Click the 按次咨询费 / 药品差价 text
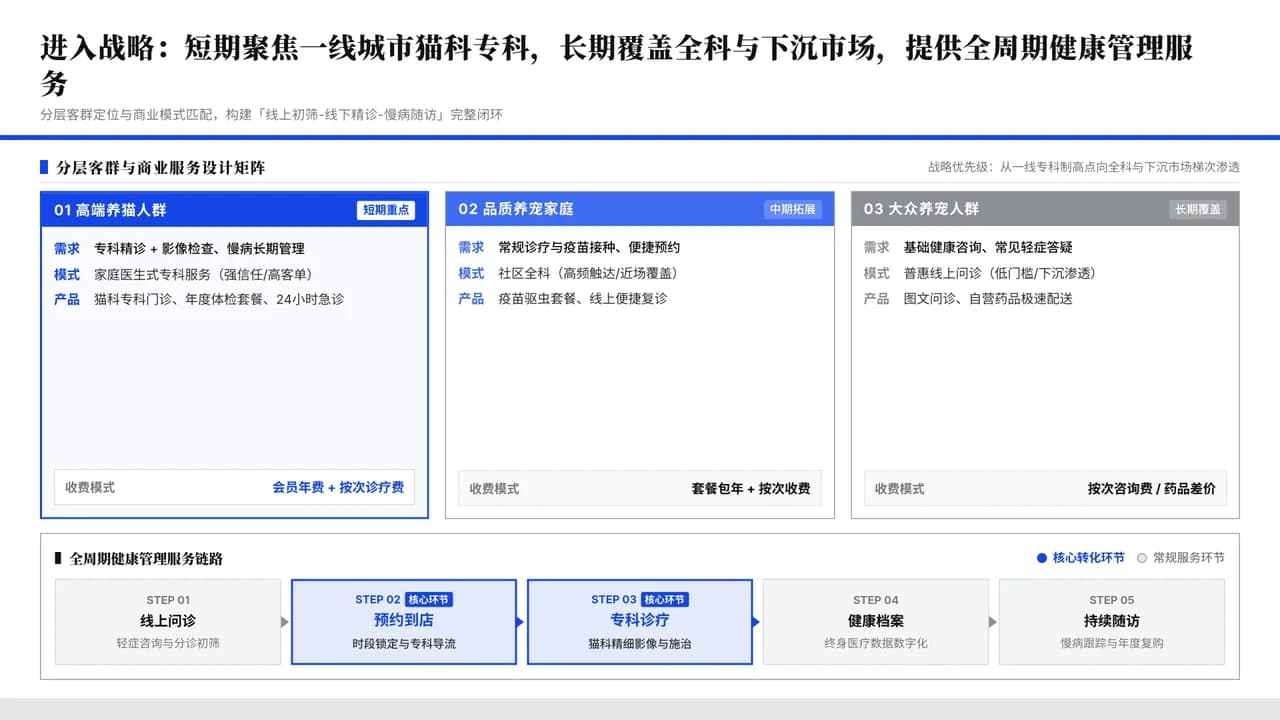Screen dimensions: 1280x720 click(x=1152, y=489)
